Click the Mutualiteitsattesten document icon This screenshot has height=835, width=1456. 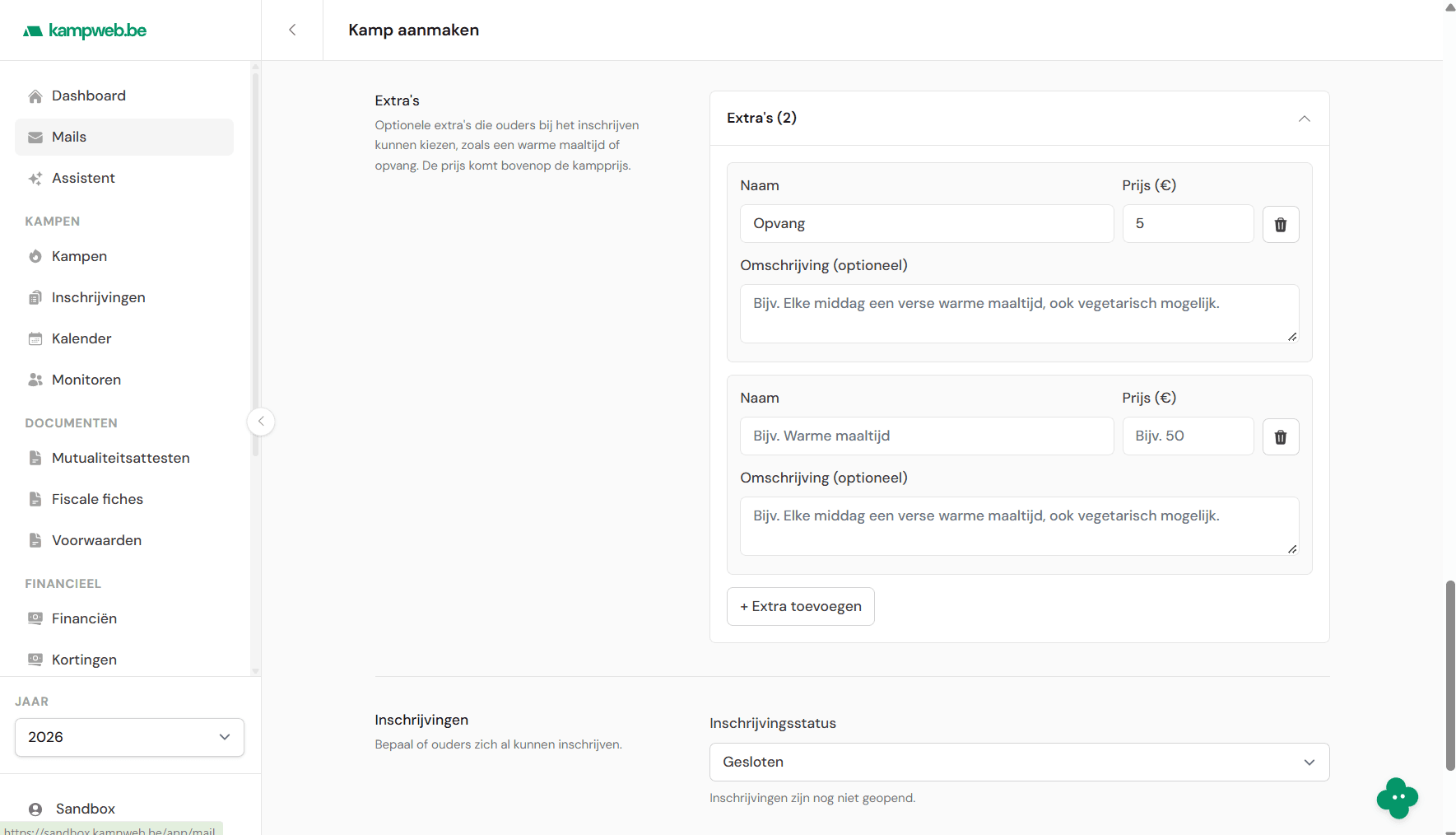click(x=35, y=459)
